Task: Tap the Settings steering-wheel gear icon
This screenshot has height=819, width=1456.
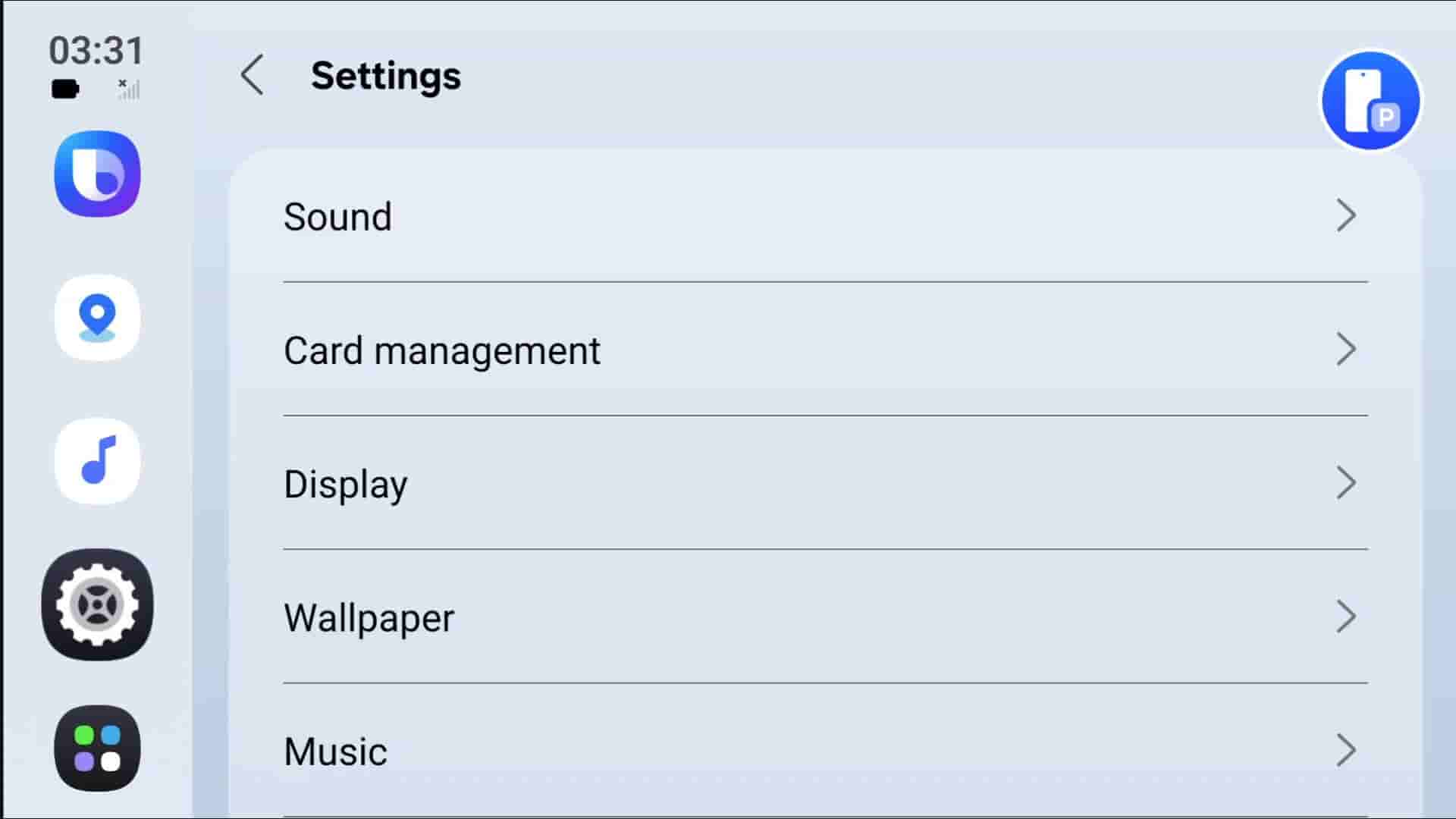Action: click(x=97, y=604)
